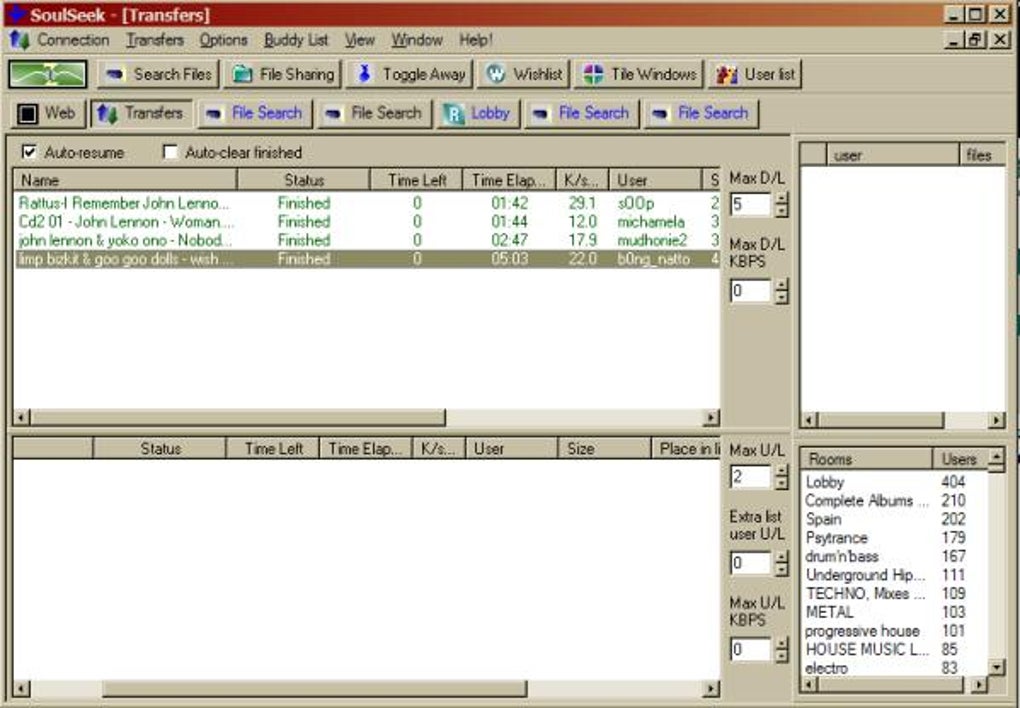The height and width of the screenshot is (708, 1020).
Task: Select the electro room
Action: [894, 668]
